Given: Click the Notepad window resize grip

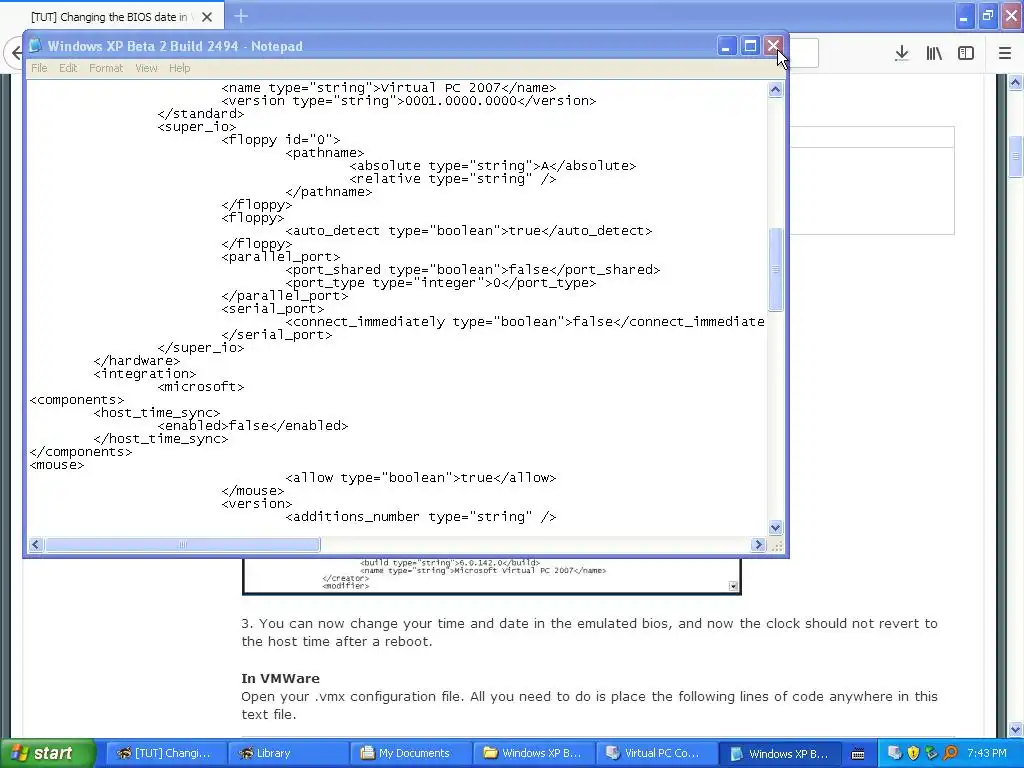Looking at the screenshot, I should click(x=776, y=545).
